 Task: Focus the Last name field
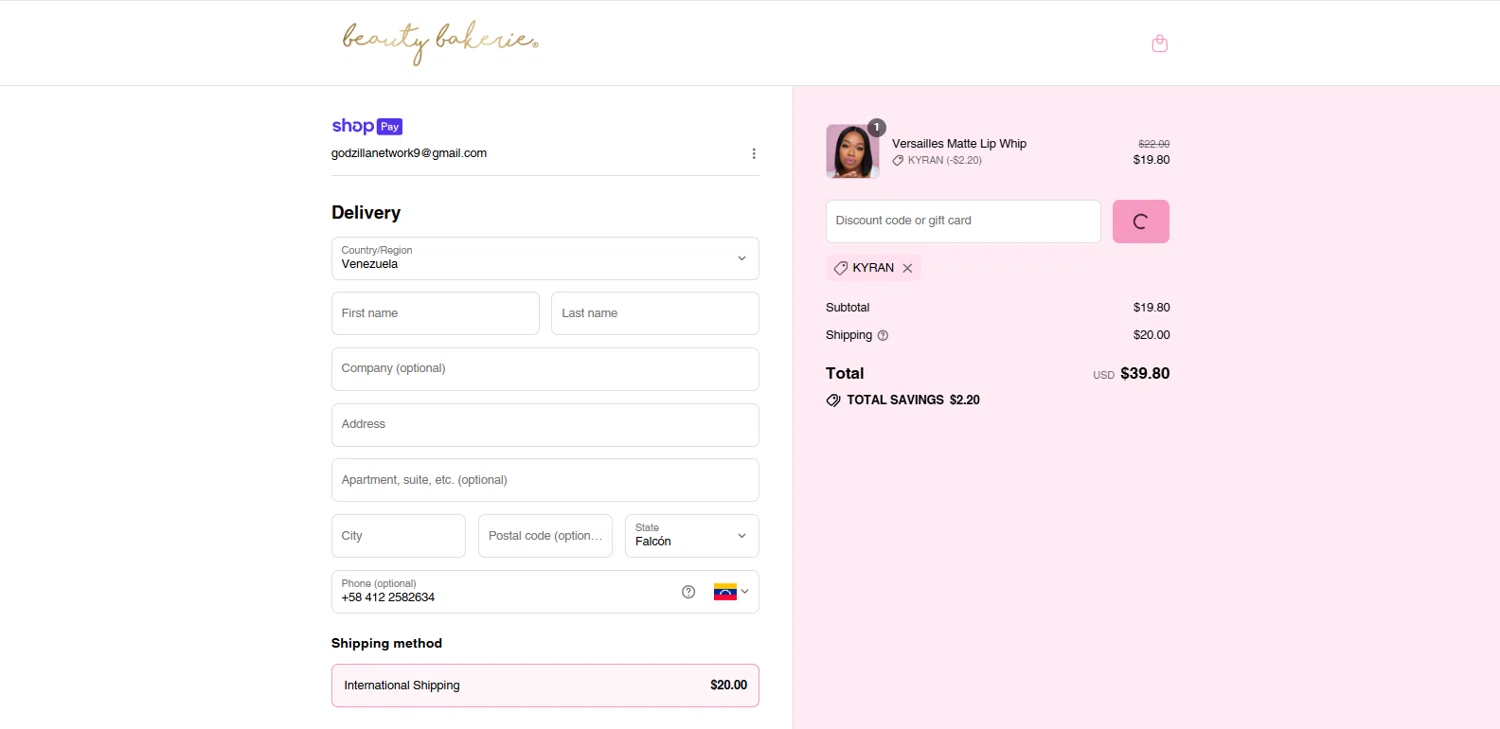(655, 313)
